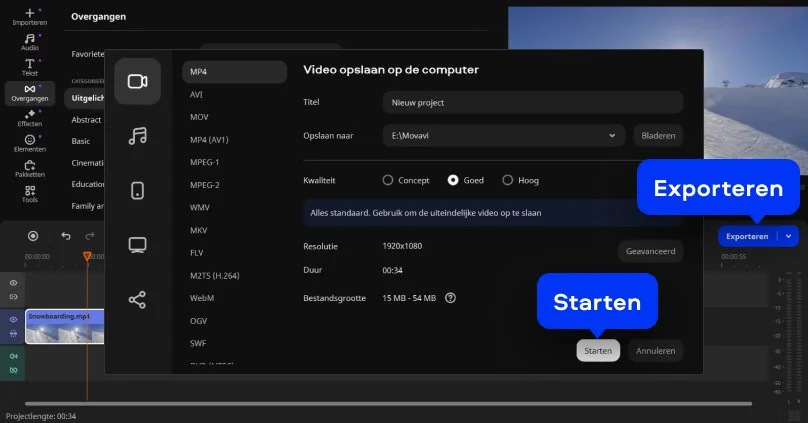
Task: Choose MP4 format
Action: tap(234, 72)
